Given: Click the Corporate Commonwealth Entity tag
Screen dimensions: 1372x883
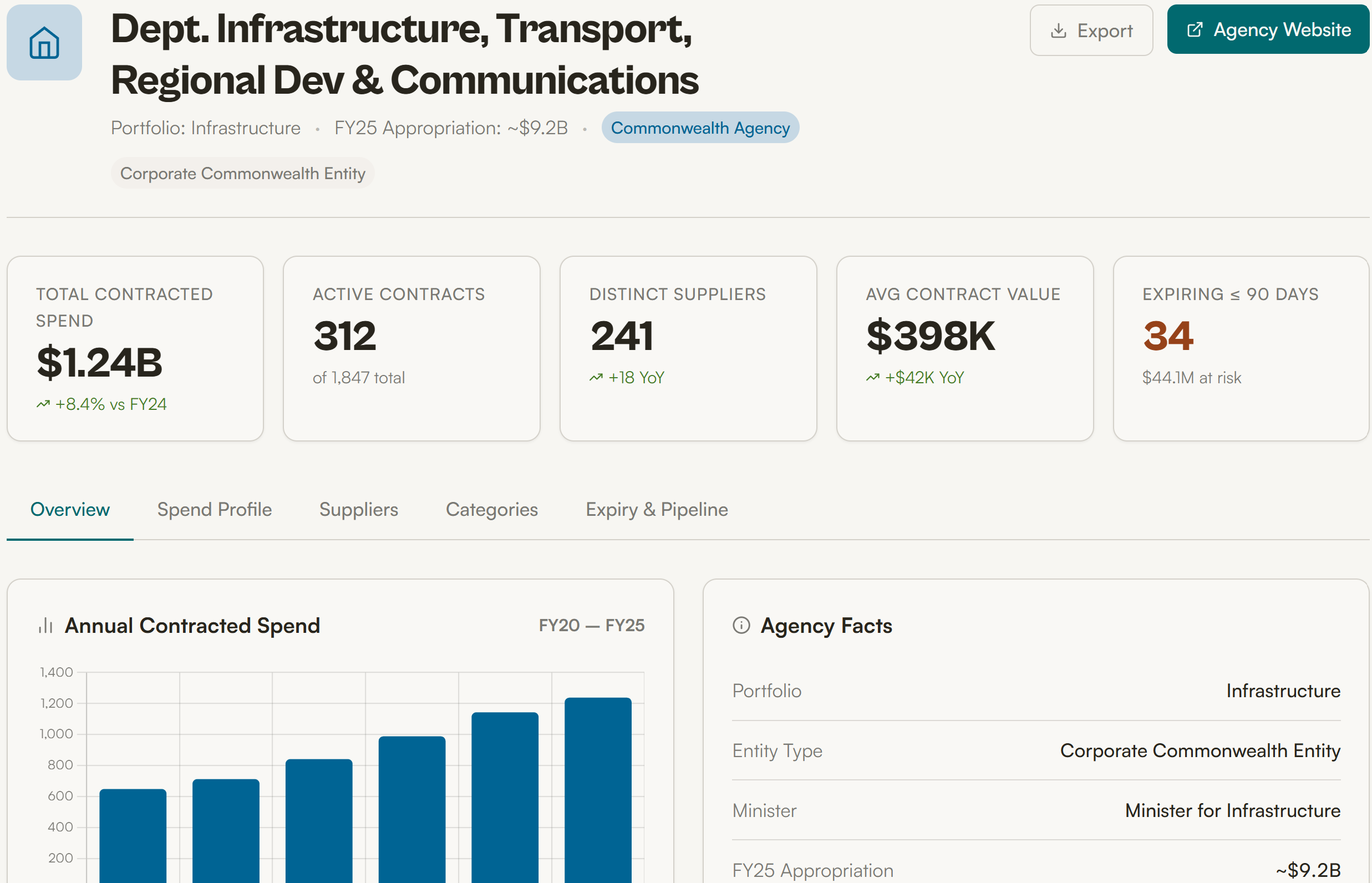Looking at the screenshot, I should click(242, 173).
